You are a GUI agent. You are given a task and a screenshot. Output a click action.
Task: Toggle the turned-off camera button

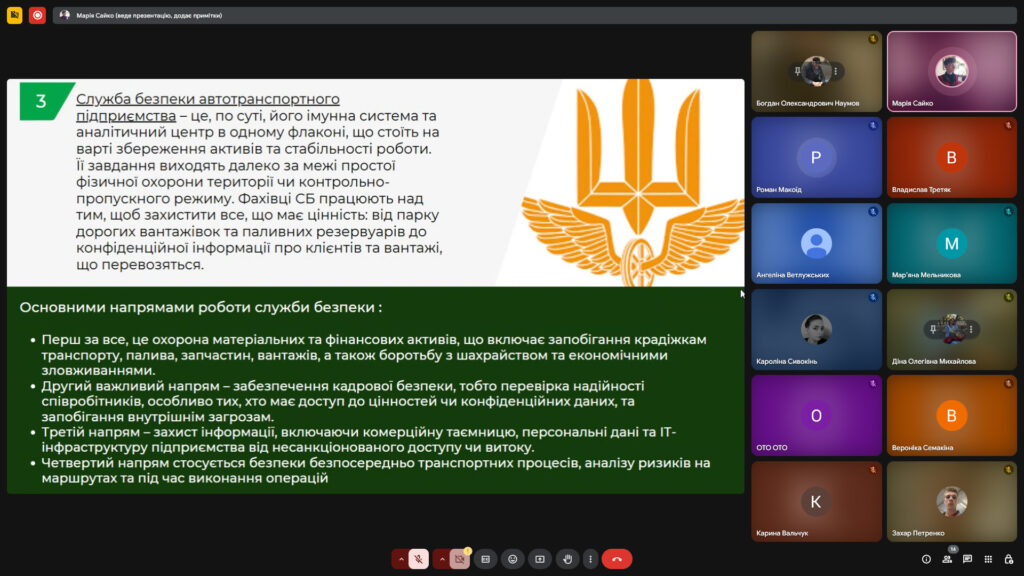click(460, 559)
